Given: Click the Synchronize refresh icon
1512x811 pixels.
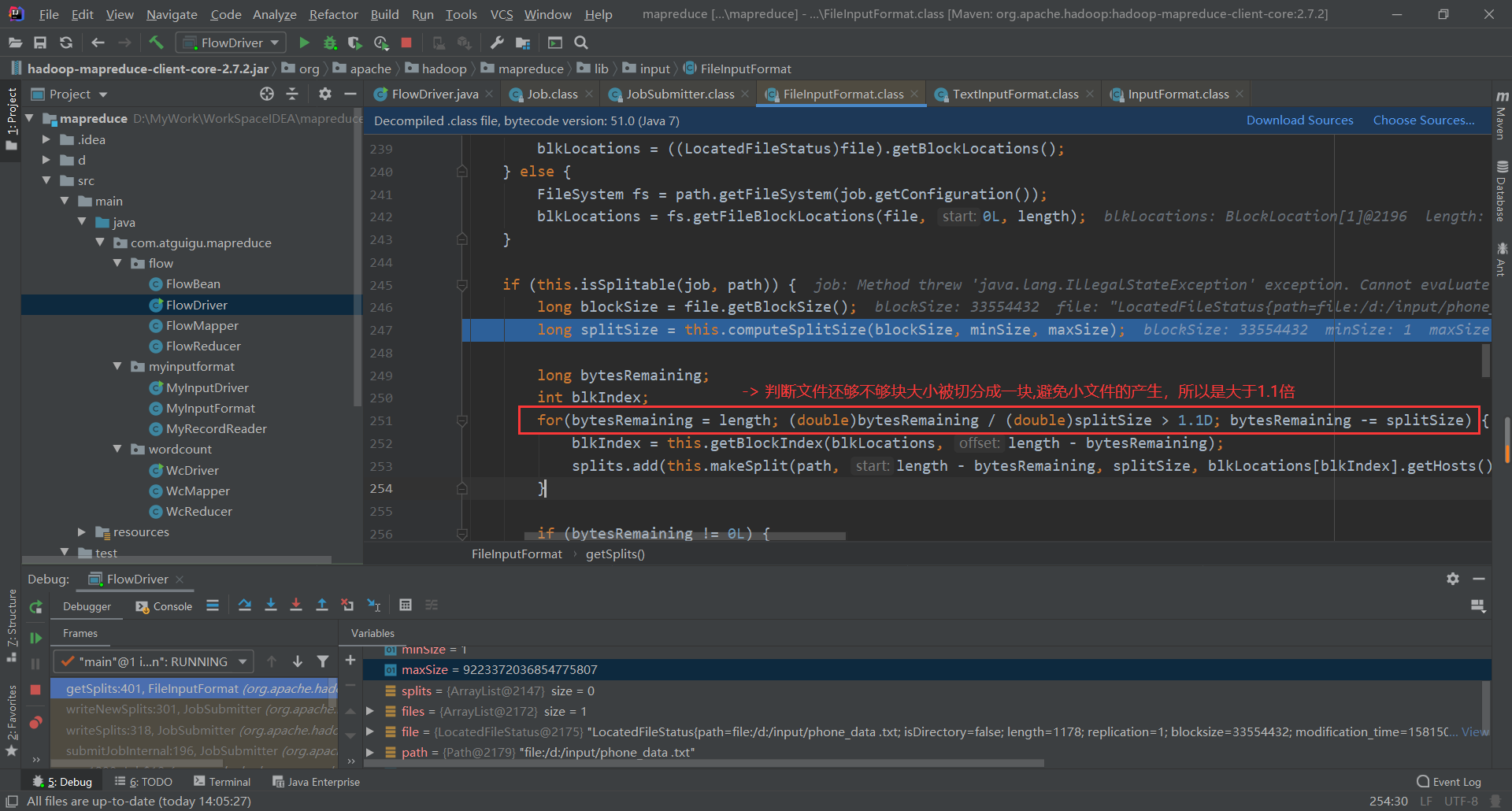Looking at the screenshot, I should tap(66, 43).
